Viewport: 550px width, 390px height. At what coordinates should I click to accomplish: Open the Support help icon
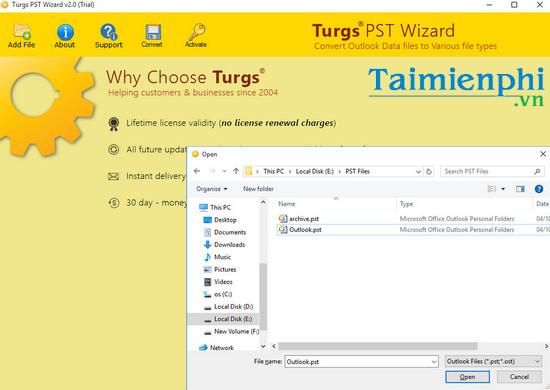109,35
